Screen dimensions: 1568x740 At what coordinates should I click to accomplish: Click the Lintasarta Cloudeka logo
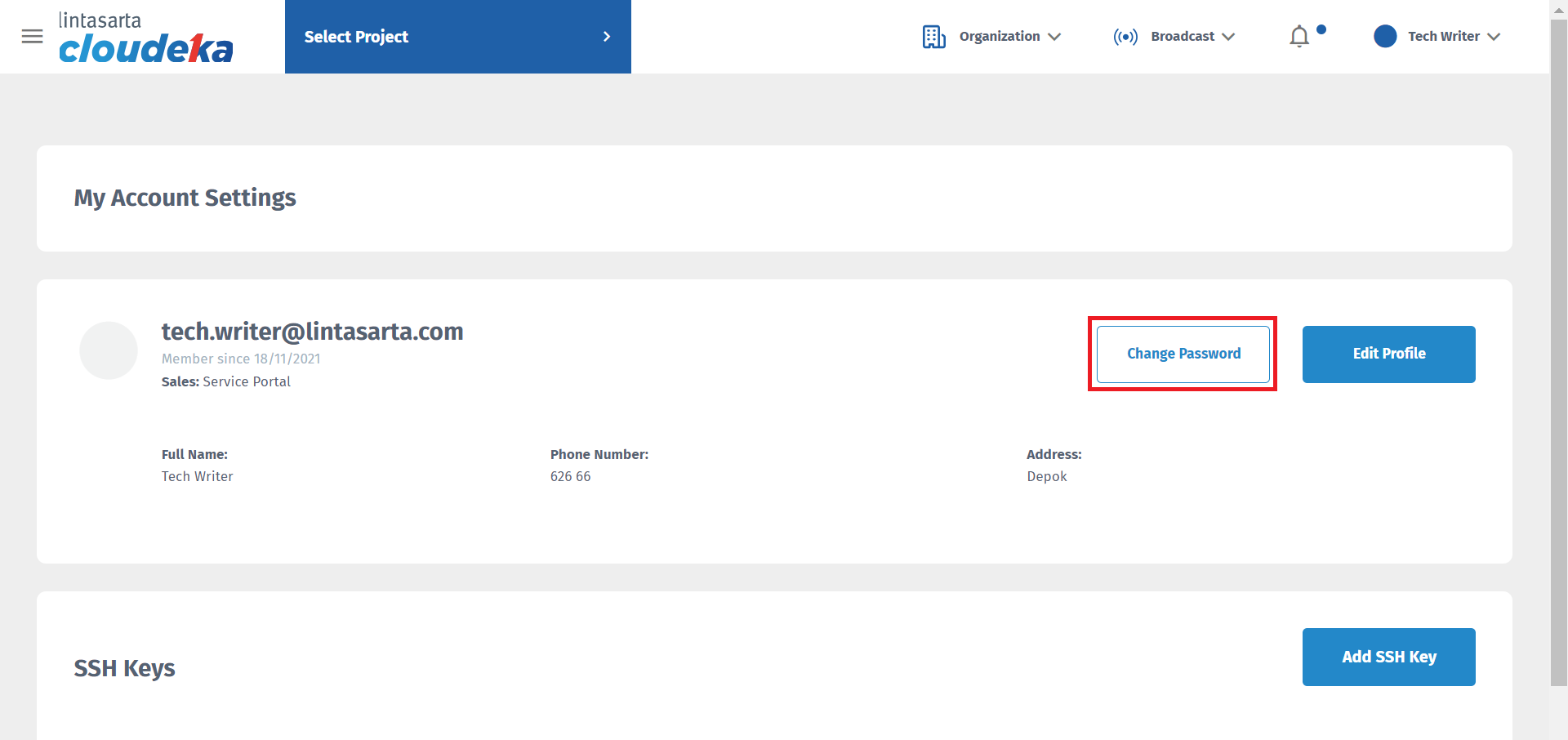click(145, 38)
